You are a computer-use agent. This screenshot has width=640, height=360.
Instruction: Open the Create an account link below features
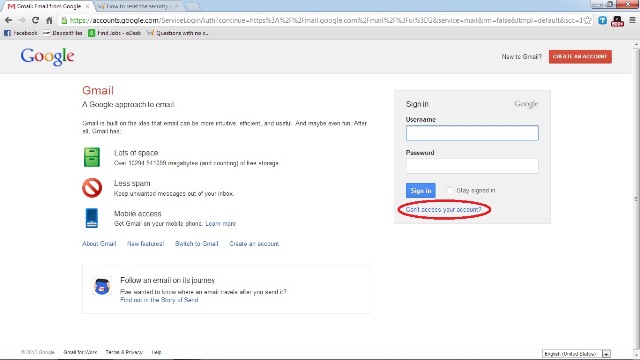click(x=254, y=244)
